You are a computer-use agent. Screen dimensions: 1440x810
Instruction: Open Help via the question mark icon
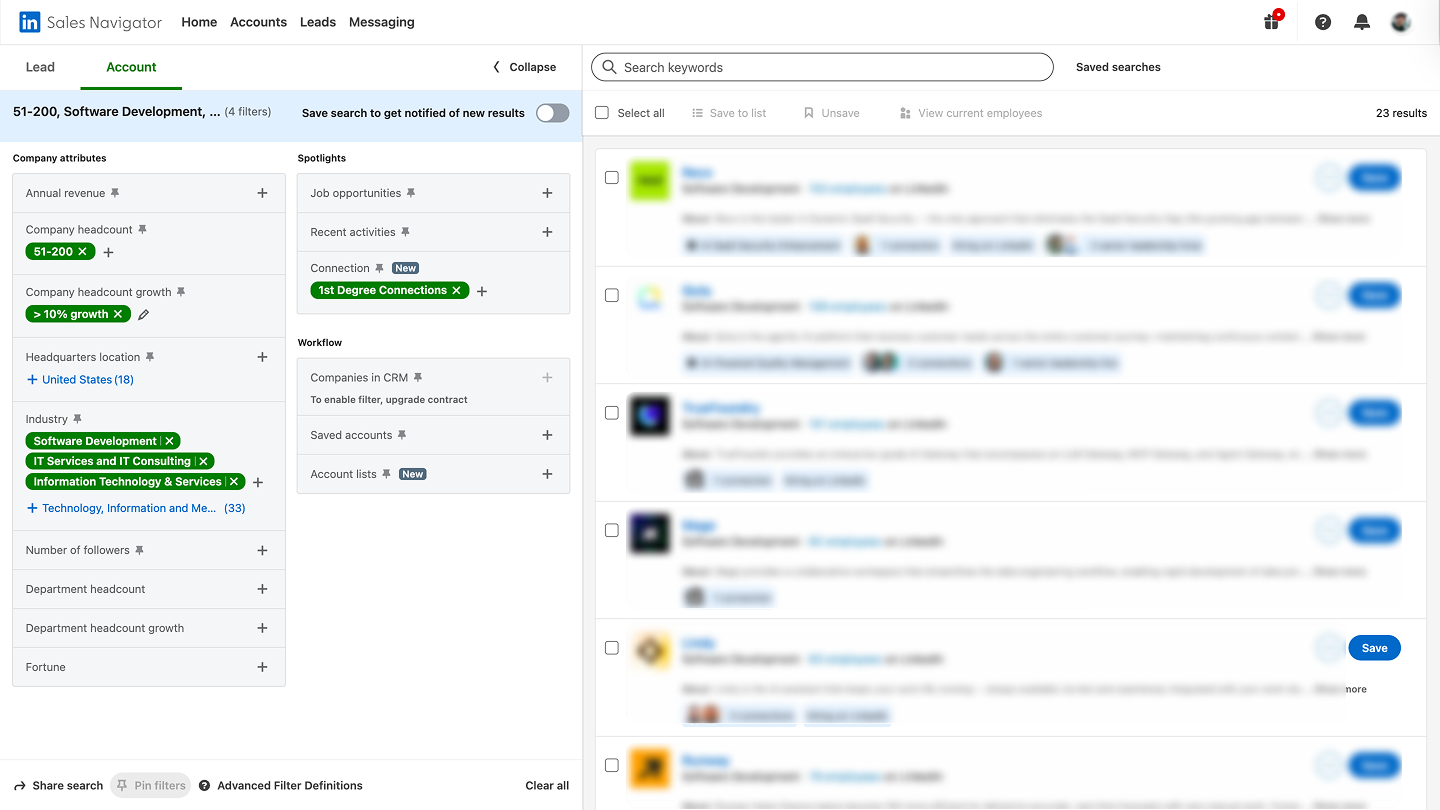pyautogui.click(x=1322, y=21)
